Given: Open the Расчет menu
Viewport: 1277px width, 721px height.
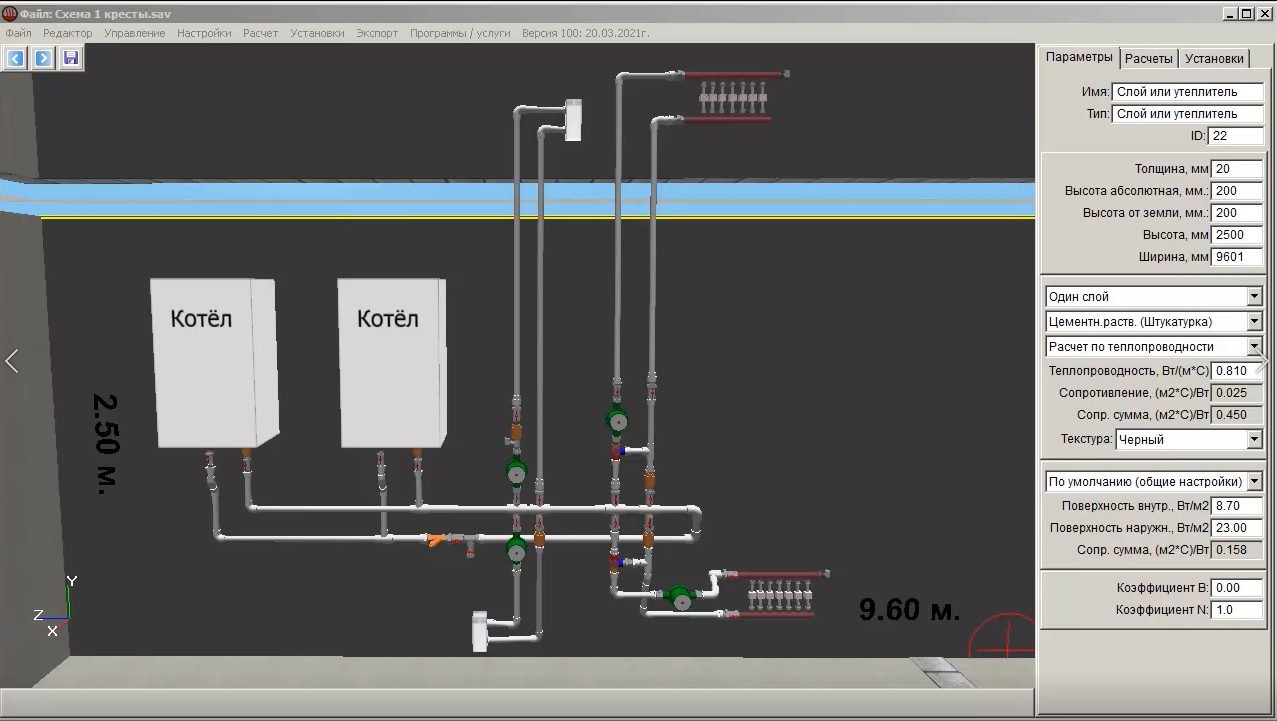Looking at the screenshot, I should (x=260, y=33).
